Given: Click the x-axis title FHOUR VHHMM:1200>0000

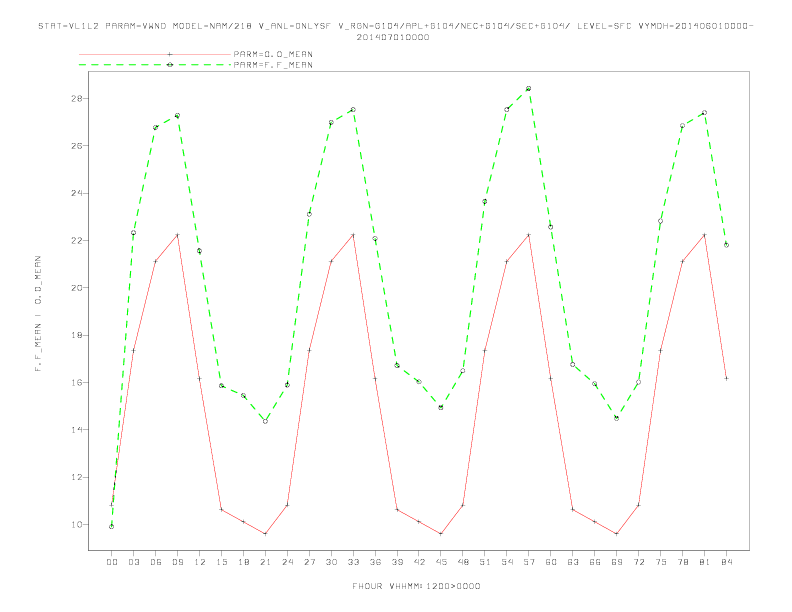Looking at the screenshot, I should point(416,586).
